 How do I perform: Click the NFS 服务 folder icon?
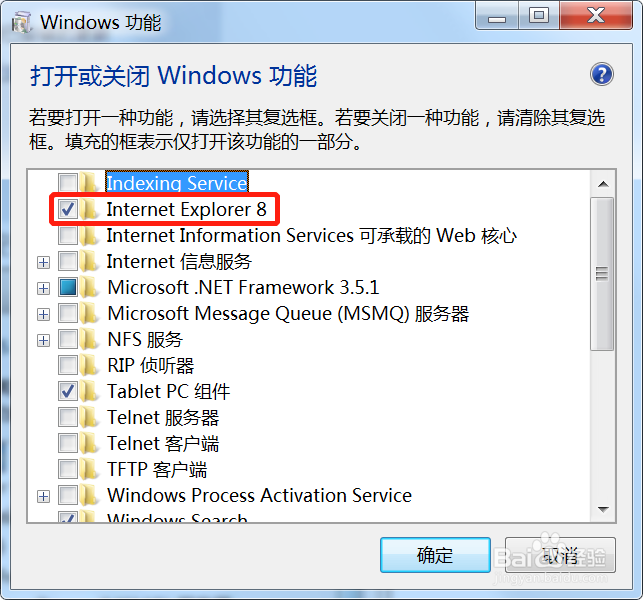coord(88,339)
